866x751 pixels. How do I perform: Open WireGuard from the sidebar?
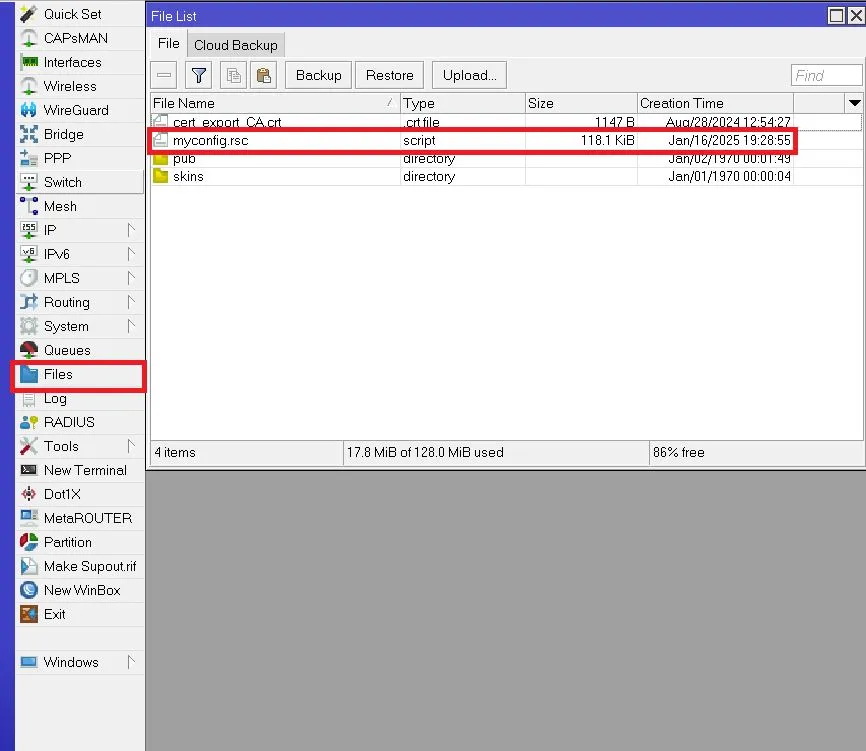tap(76, 110)
